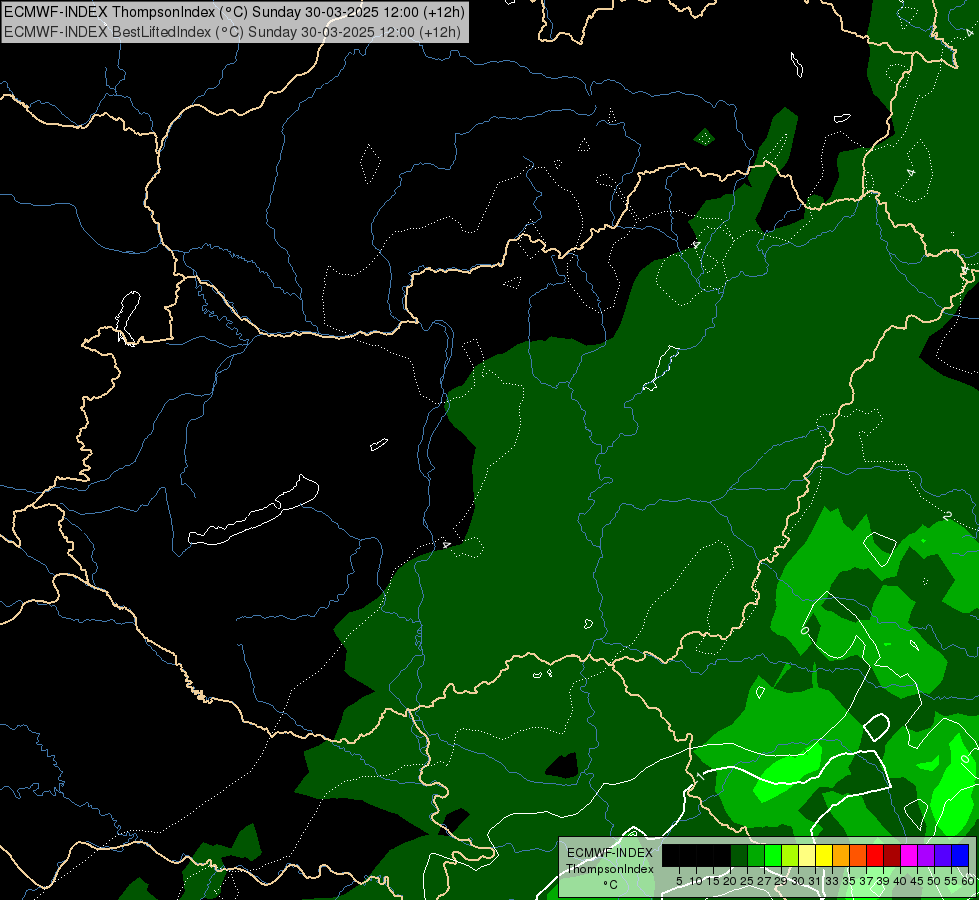Image resolution: width=979 pixels, height=900 pixels.
Task: Select the magenta 40–45 legend swatch
Action: tap(909, 855)
